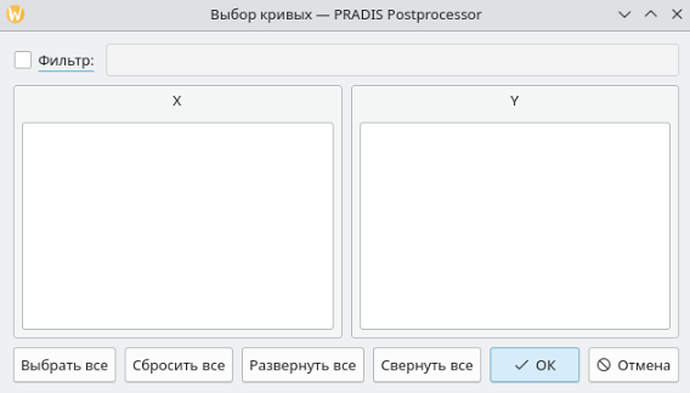Click the Y column header label
Viewport: 690px width, 393px height.
[x=514, y=101]
